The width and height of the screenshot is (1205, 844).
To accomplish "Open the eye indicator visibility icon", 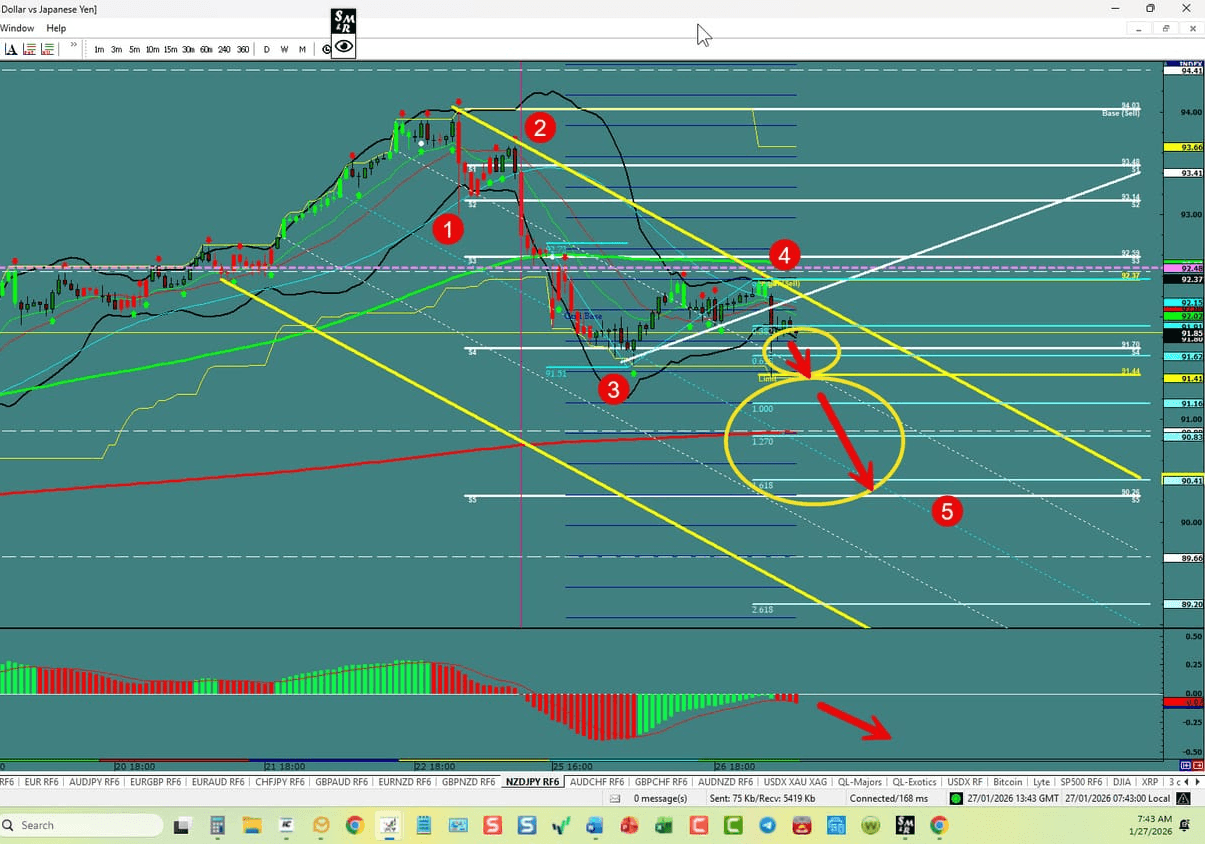I will click(x=343, y=45).
